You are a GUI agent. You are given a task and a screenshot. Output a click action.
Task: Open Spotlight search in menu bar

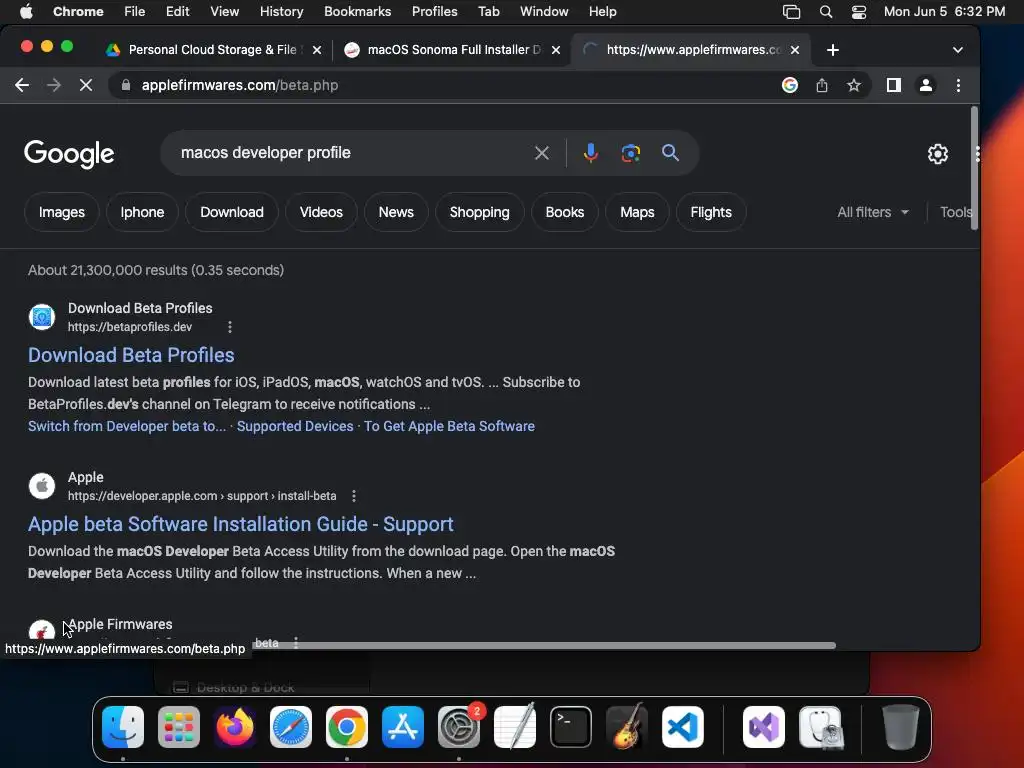(x=825, y=12)
